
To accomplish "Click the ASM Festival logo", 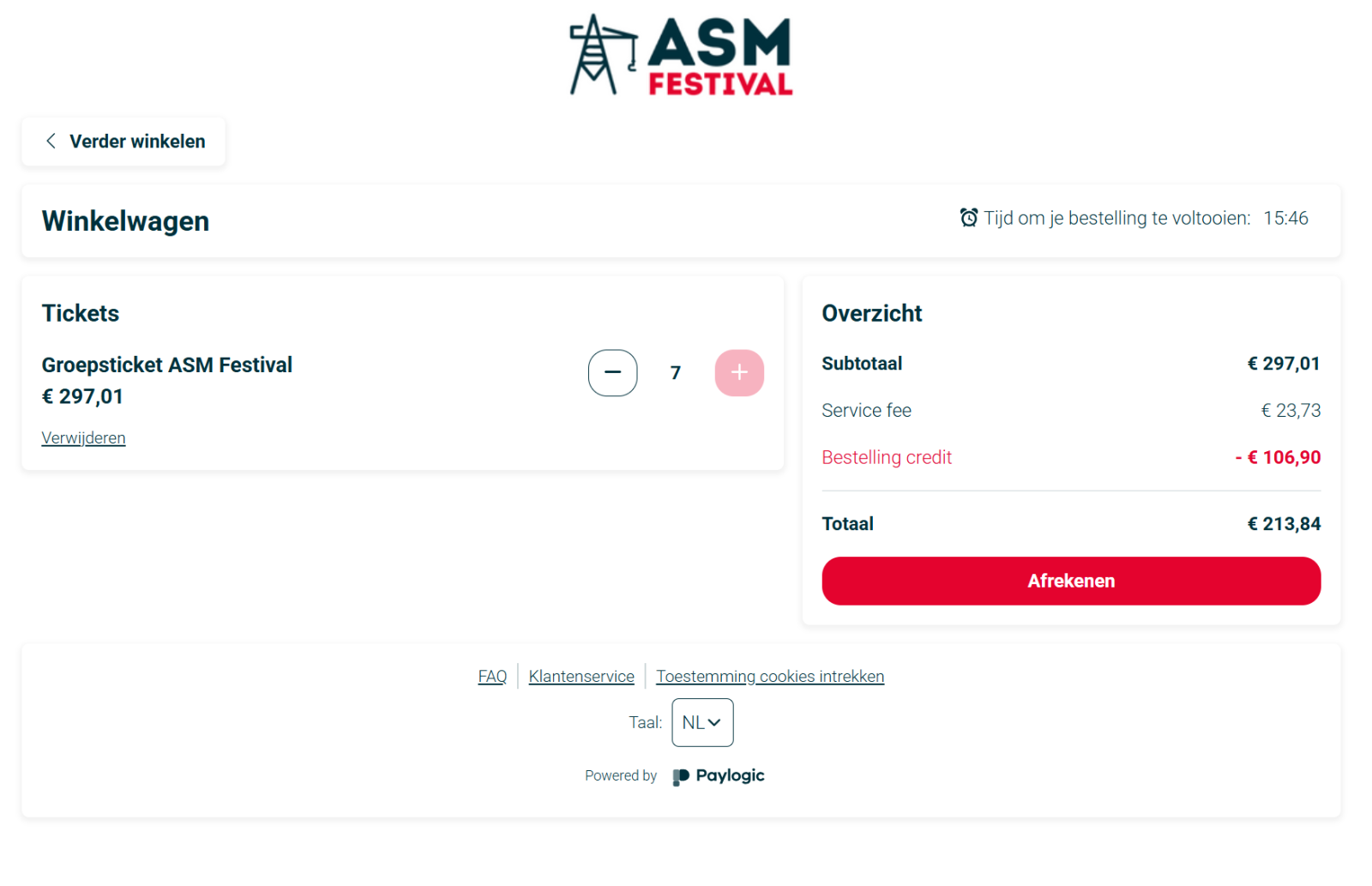I will click(x=681, y=55).
